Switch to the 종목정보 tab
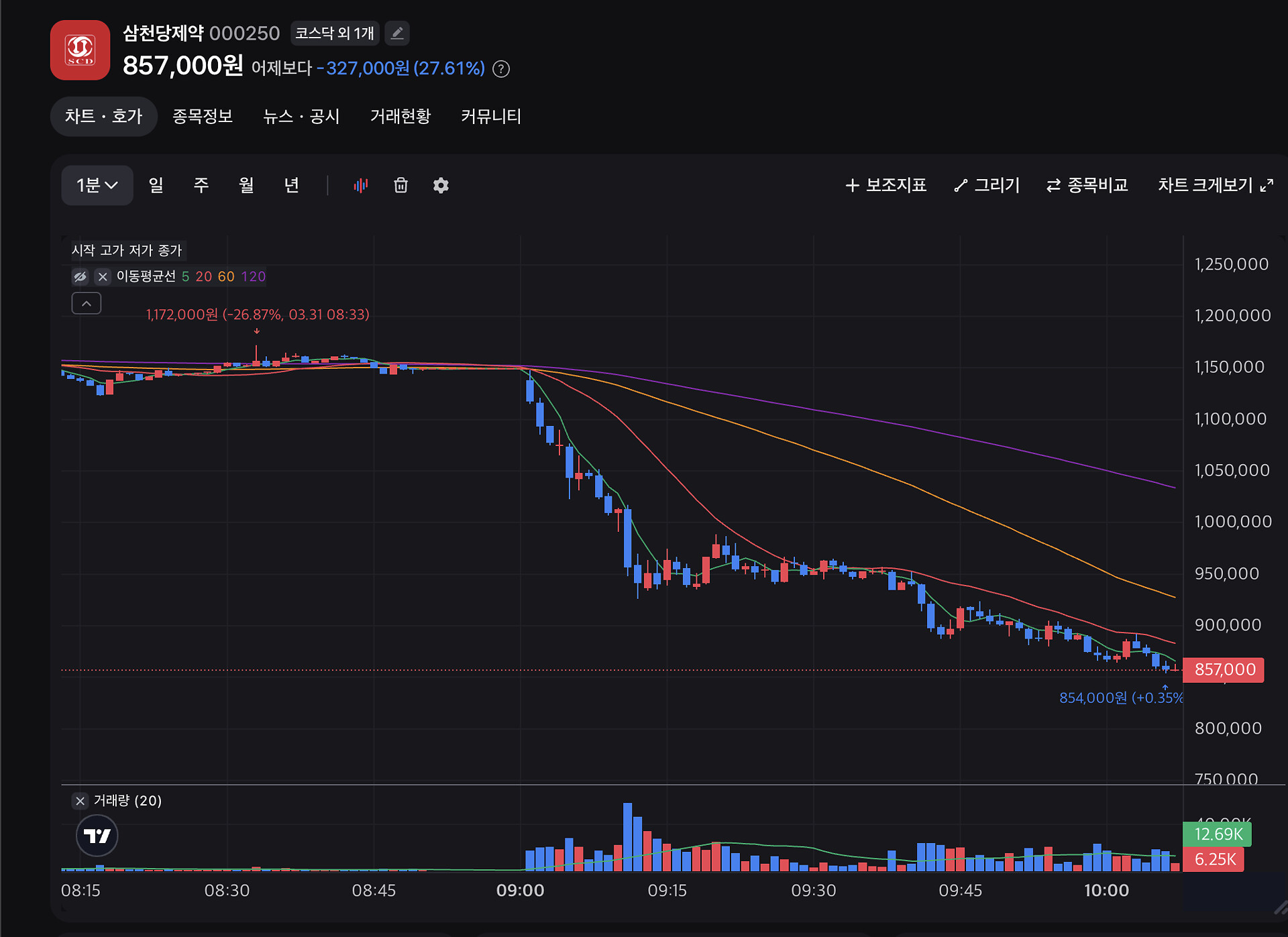The image size is (1288, 937). pos(203,117)
